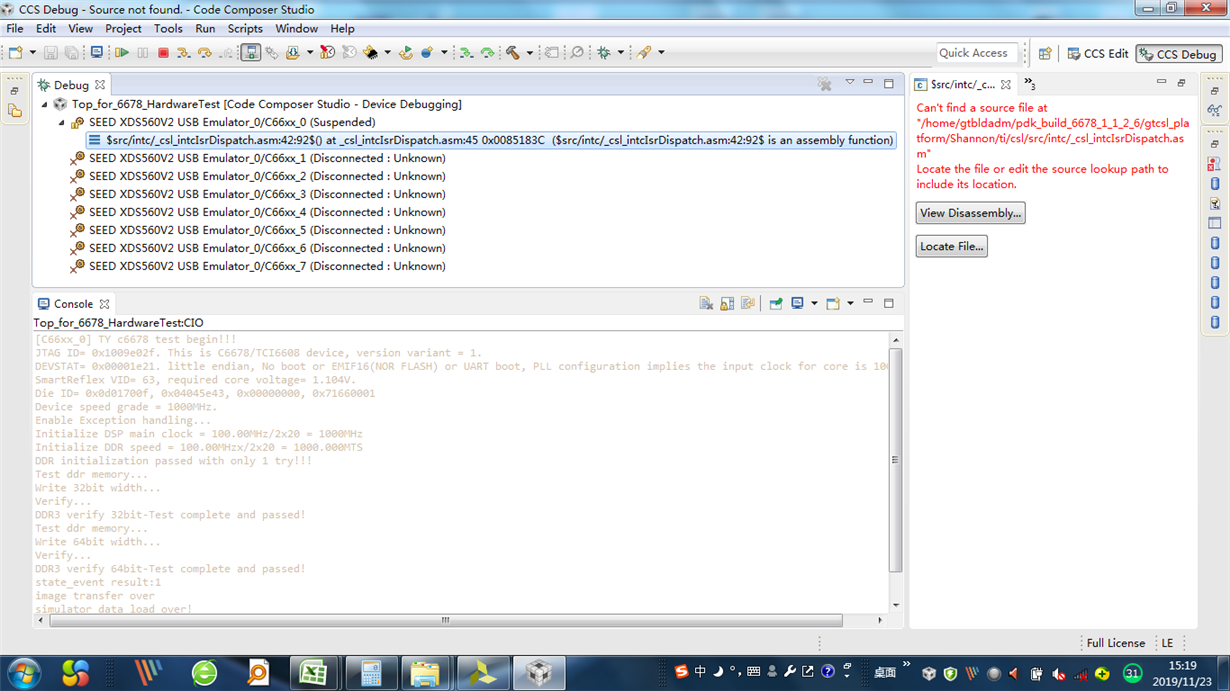
Task: Click the memory chip toolbar icon
Action: tap(370, 52)
